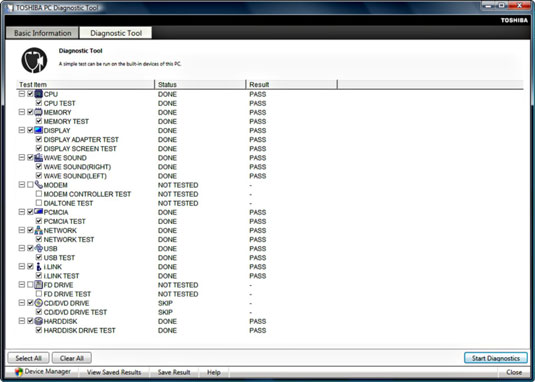
Task: Click the DISPLAY monitor icon
Action: 39,130
